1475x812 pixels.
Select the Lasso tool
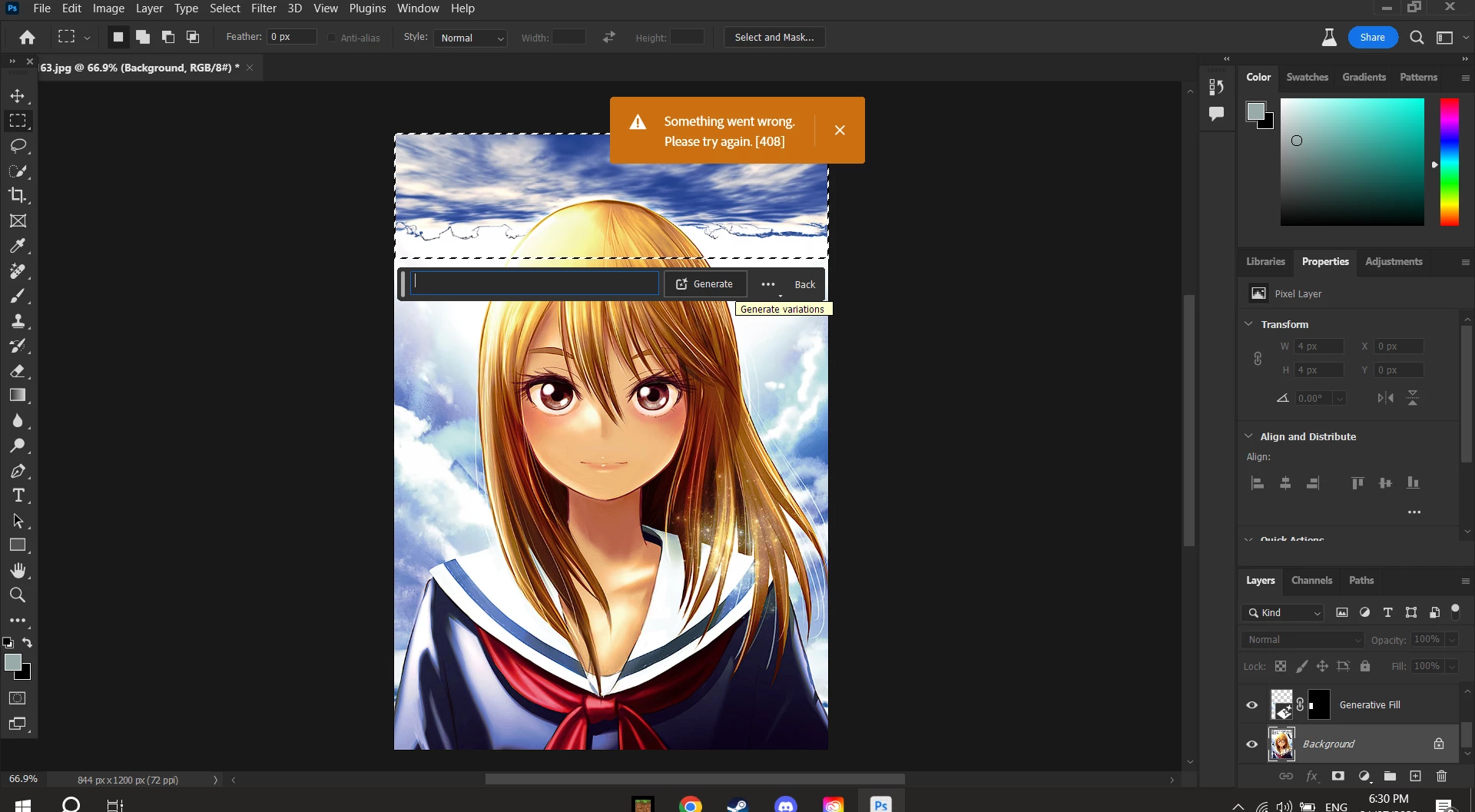tap(18, 146)
